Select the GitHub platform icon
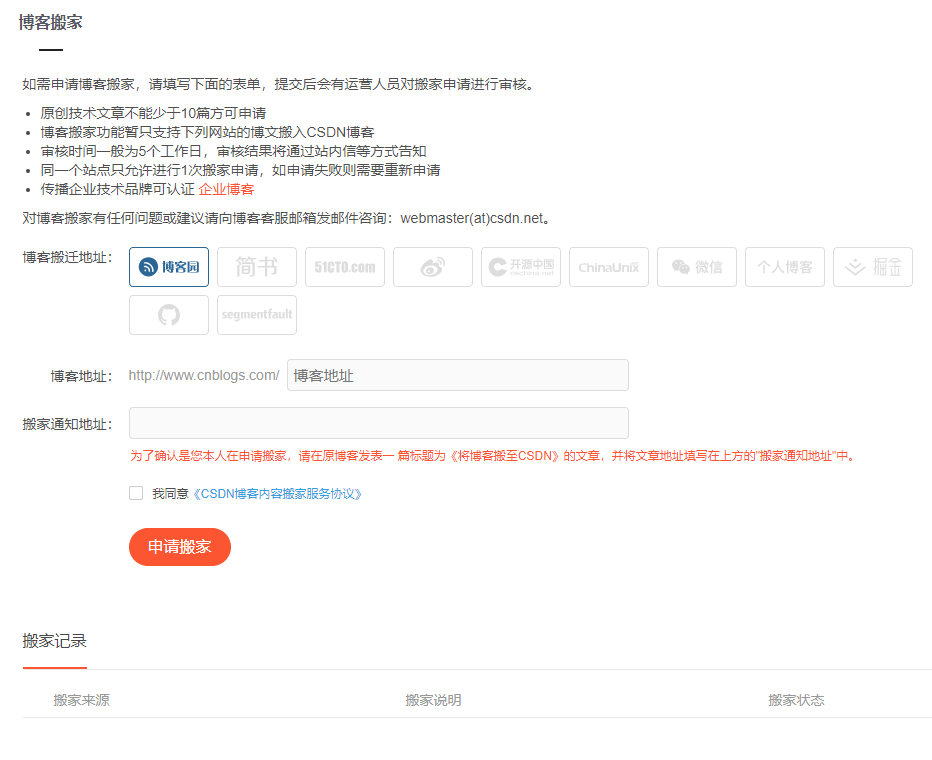932x760 pixels. (x=168, y=314)
